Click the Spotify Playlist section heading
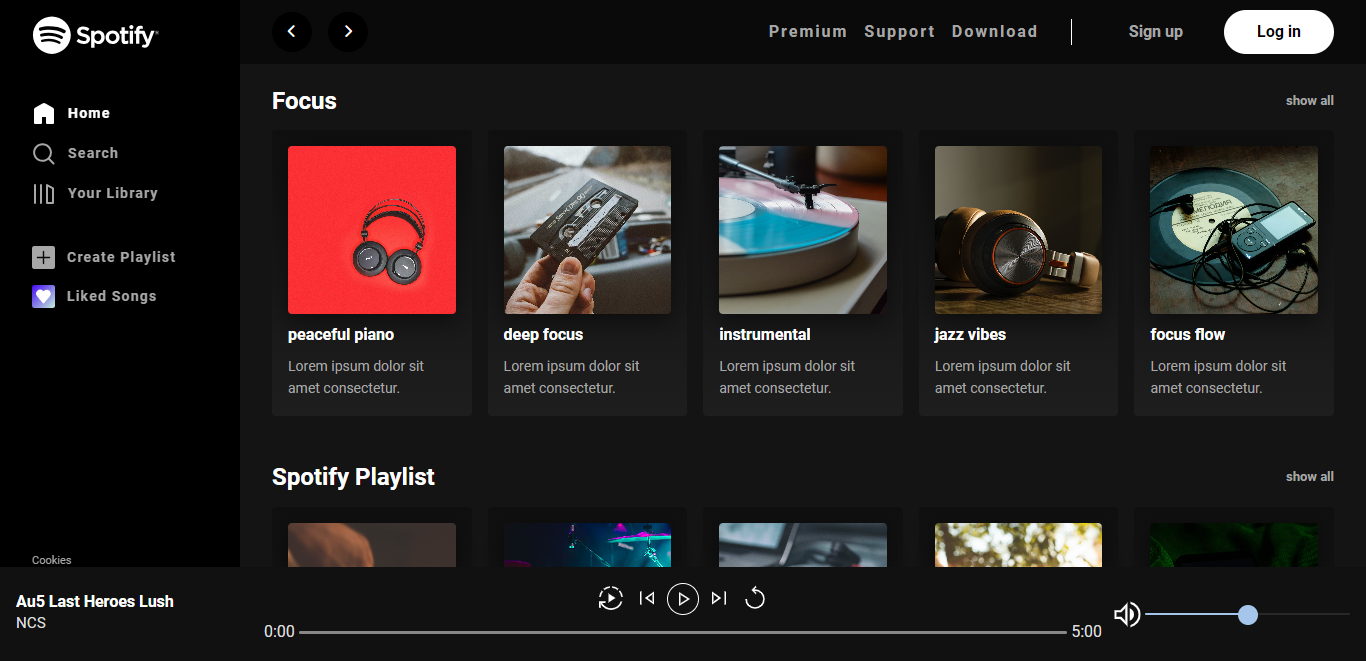1366x661 pixels. [353, 477]
